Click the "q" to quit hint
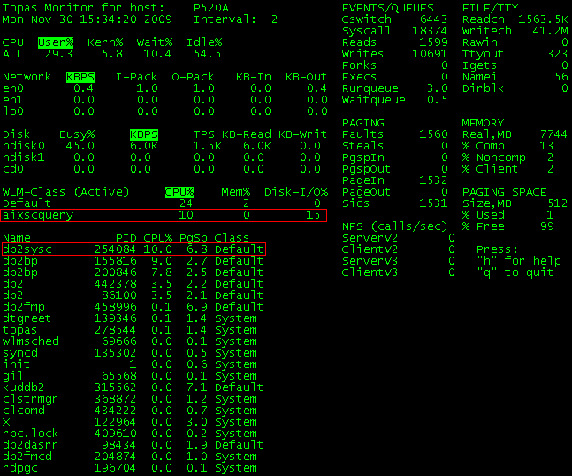The width and height of the screenshot is (572, 476). [515, 272]
